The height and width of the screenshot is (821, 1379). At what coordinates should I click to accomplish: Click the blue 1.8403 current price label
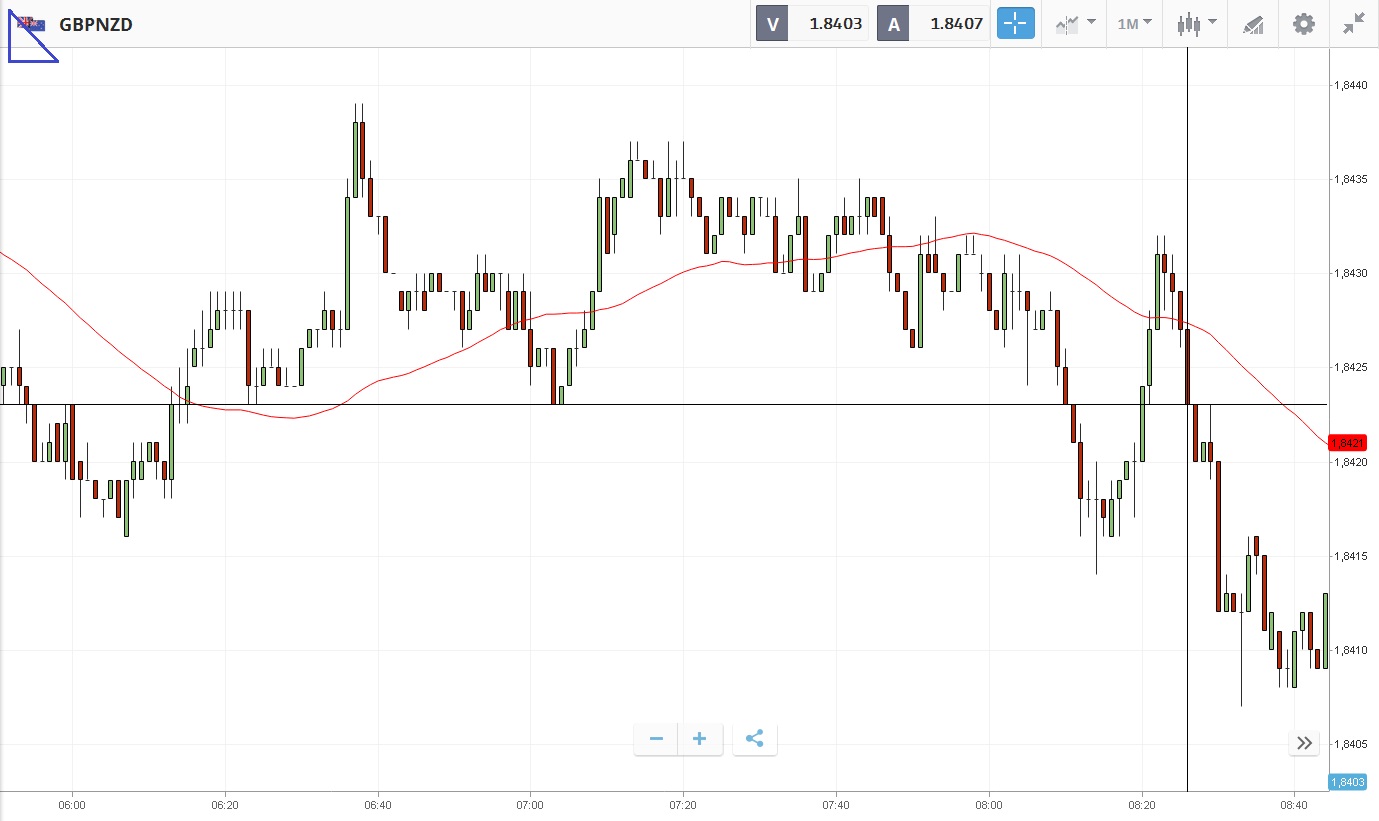(x=1346, y=781)
